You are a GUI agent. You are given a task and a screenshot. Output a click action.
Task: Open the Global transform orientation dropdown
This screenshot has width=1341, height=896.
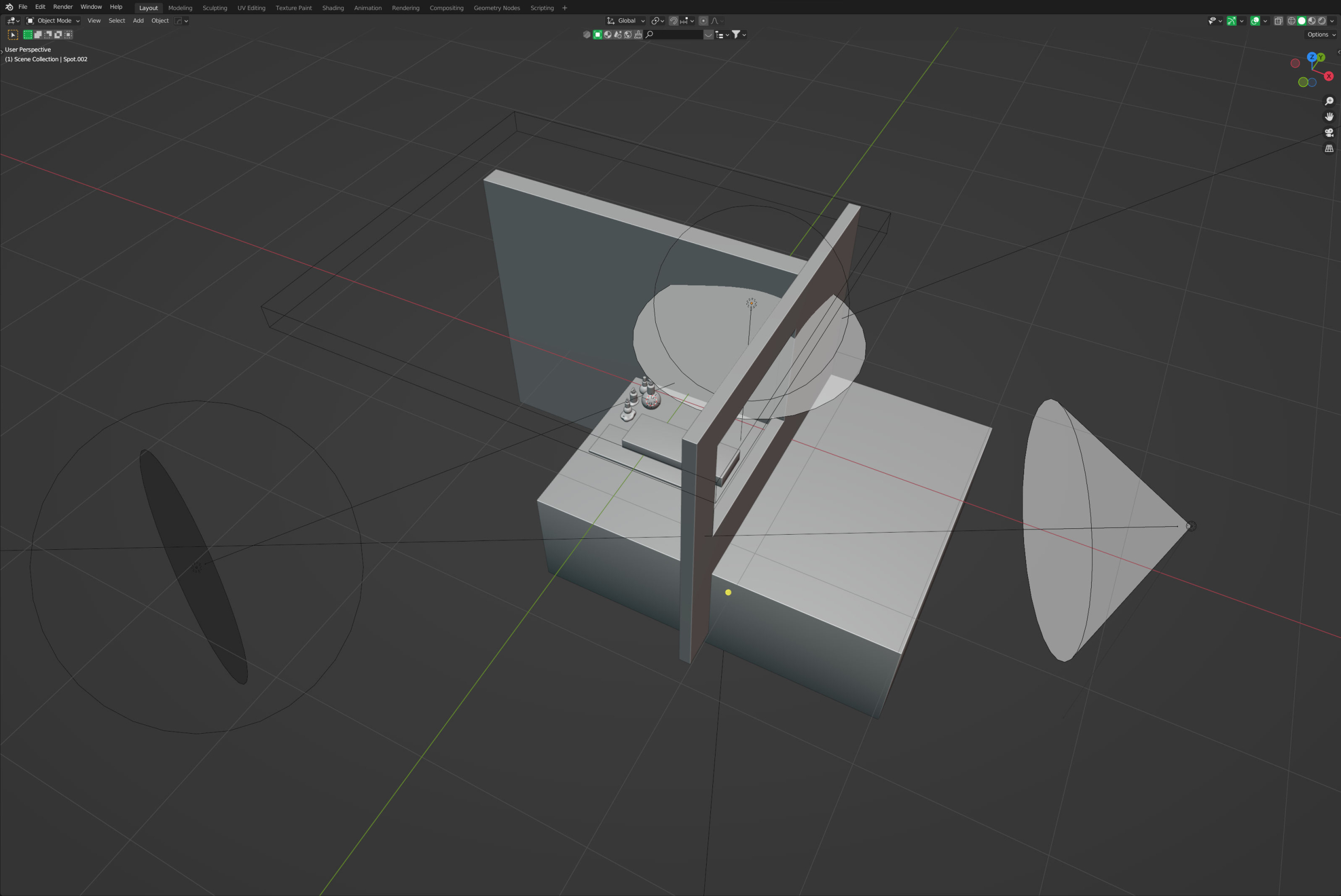(x=626, y=20)
